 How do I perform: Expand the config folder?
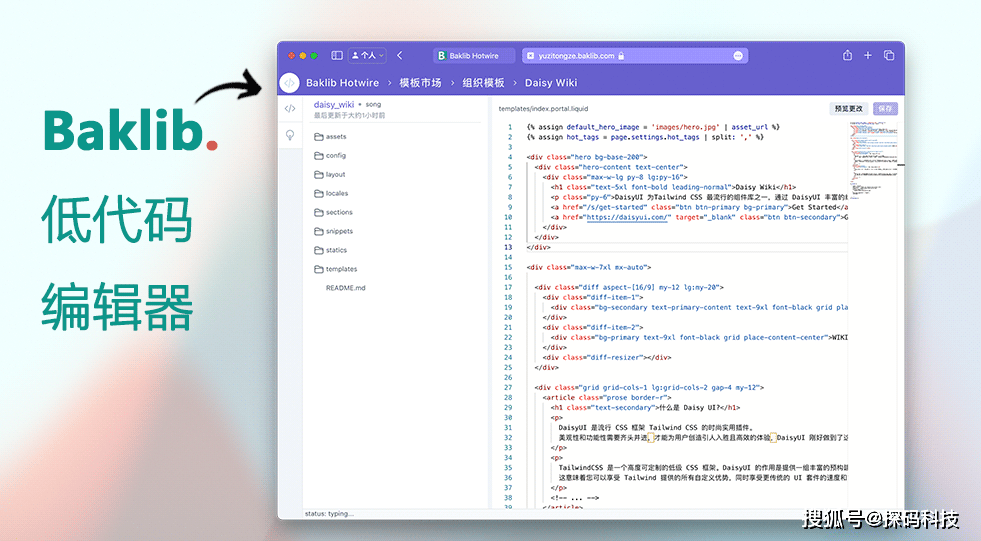(330, 155)
